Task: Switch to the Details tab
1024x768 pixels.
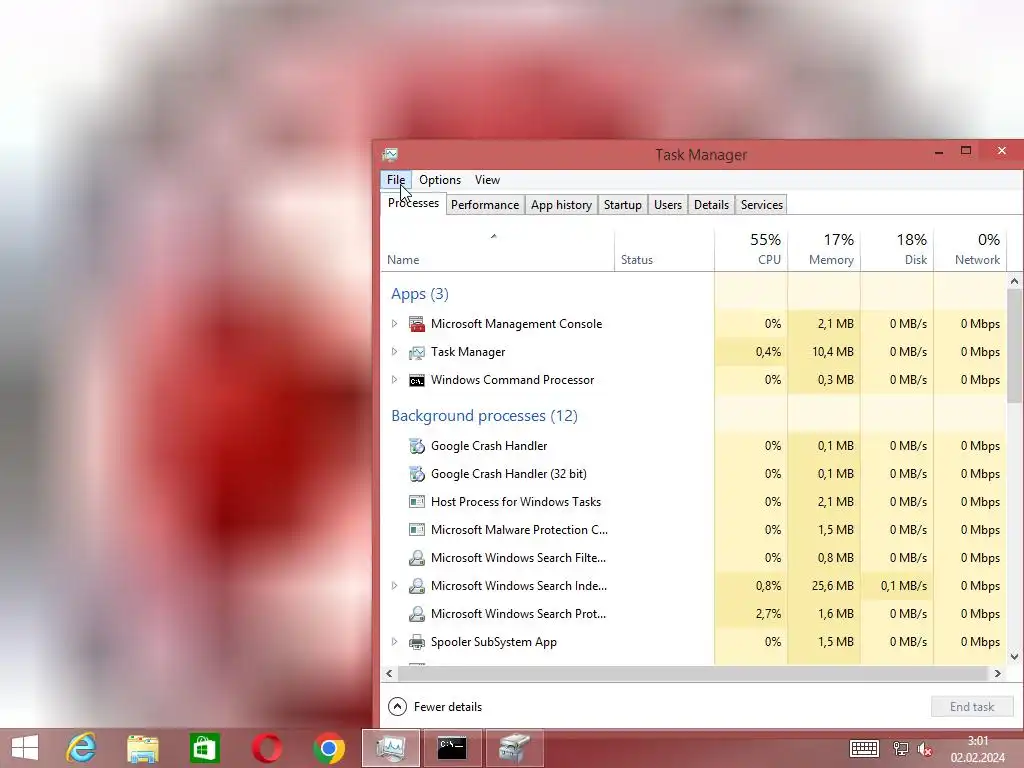Action: coord(711,205)
